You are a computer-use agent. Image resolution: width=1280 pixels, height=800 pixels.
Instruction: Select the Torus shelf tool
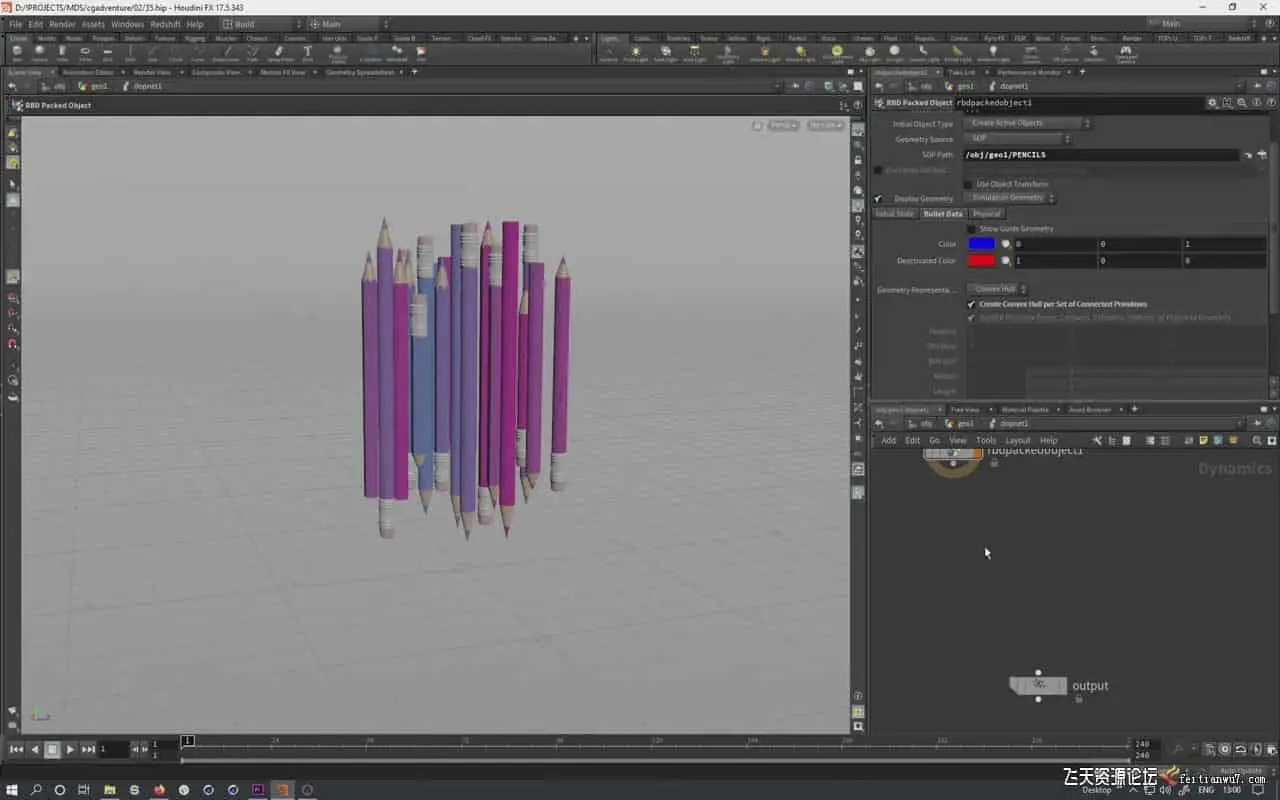(x=85, y=53)
